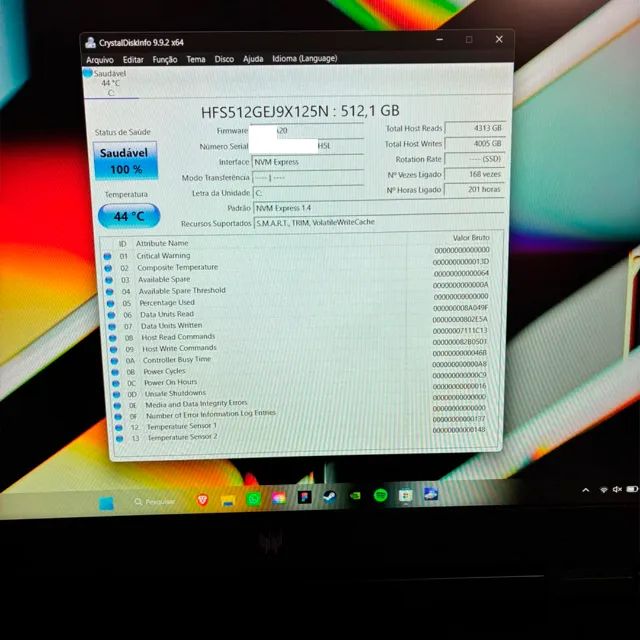640x640 pixels.
Task: Click the Padrão field showing NVM Express 1.4
Action: click(x=378, y=207)
